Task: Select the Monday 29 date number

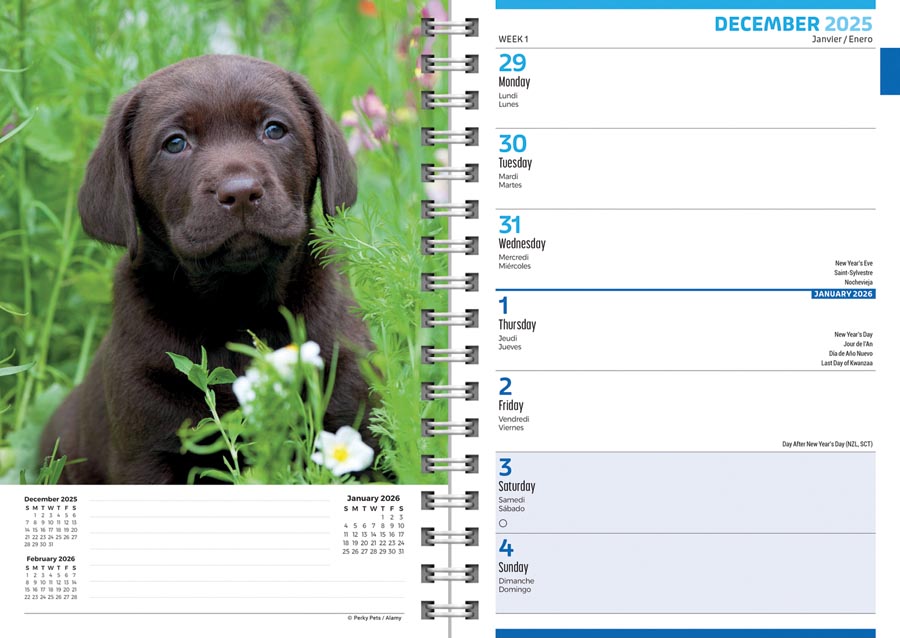Action: pos(512,63)
